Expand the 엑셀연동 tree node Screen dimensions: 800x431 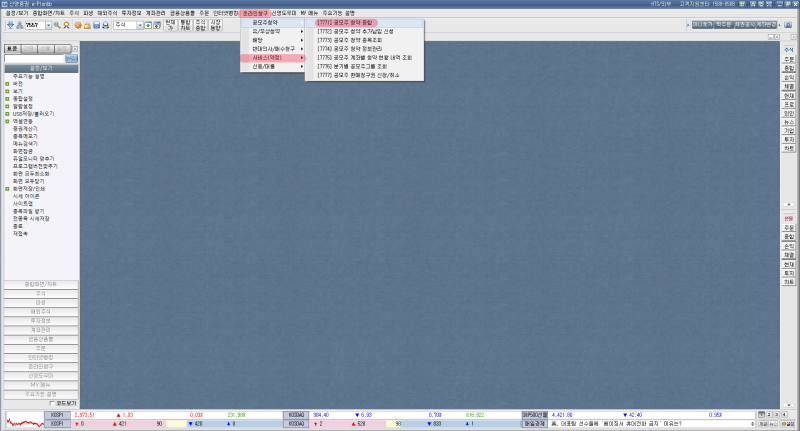[x=8, y=121]
